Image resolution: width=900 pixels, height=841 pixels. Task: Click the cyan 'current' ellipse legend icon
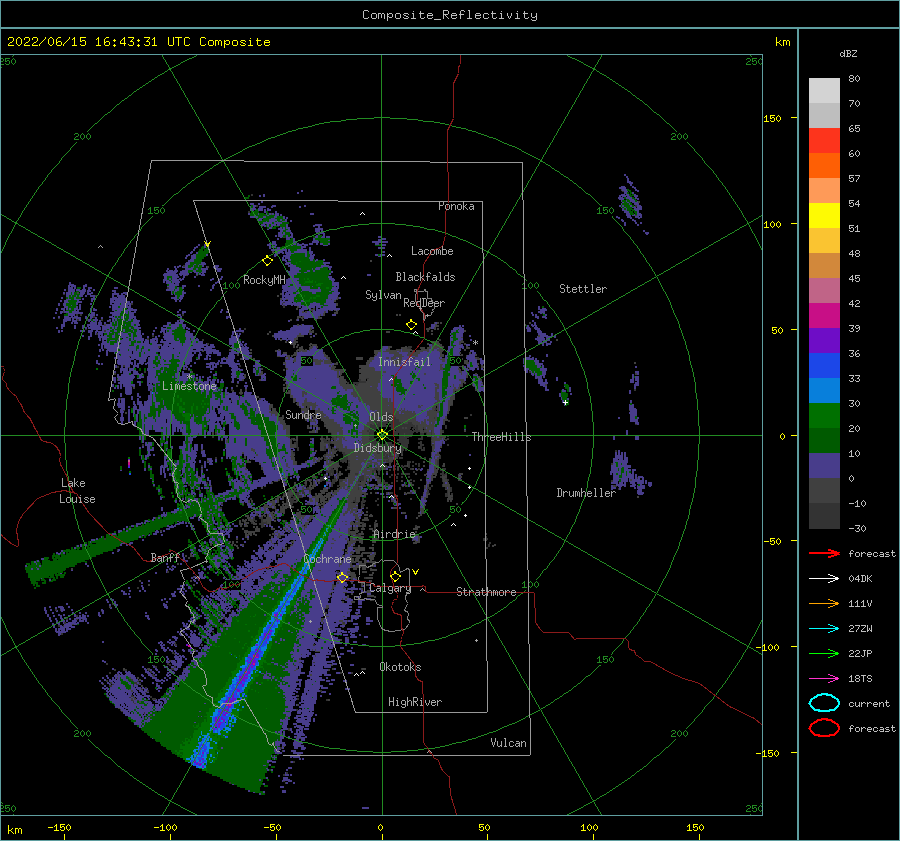(x=824, y=703)
